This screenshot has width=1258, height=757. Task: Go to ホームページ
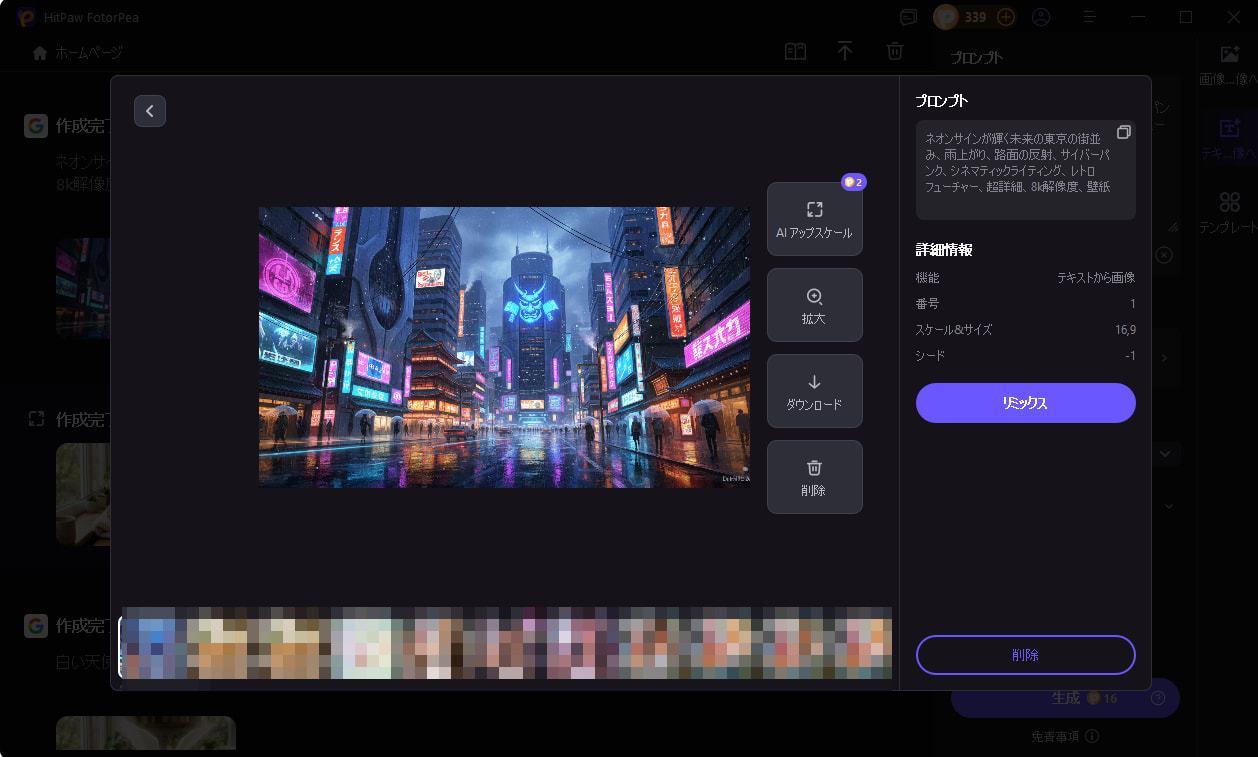(x=77, y=52)
